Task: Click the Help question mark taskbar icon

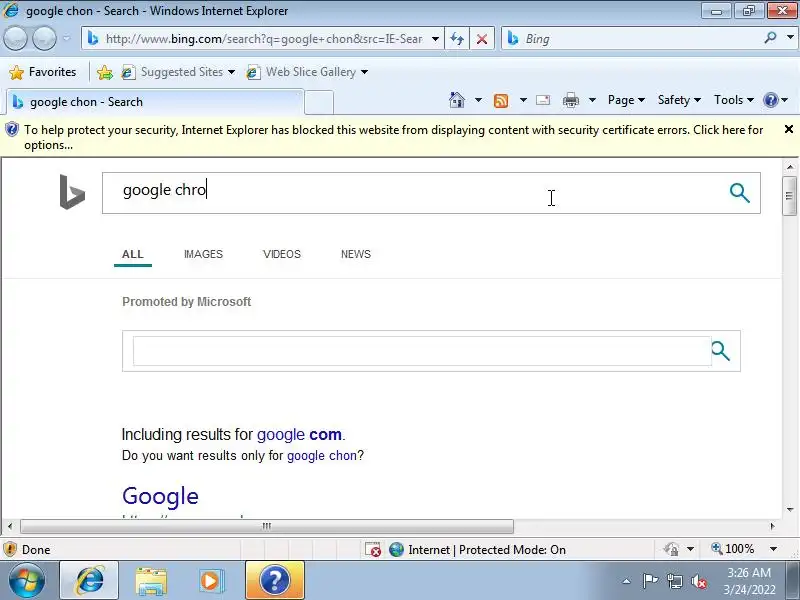Action: pyautogui.click(x=274, y=581)
